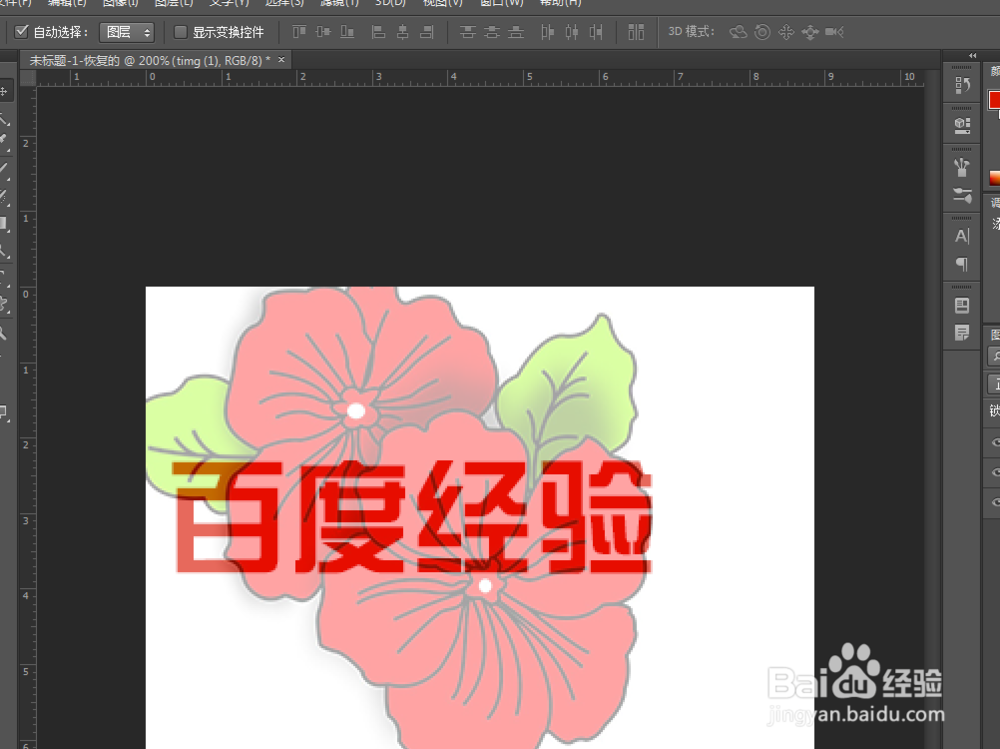Open the 3D Materials panel icon
This screenshot has height=749, width=1000.
(x=961, y=125)
